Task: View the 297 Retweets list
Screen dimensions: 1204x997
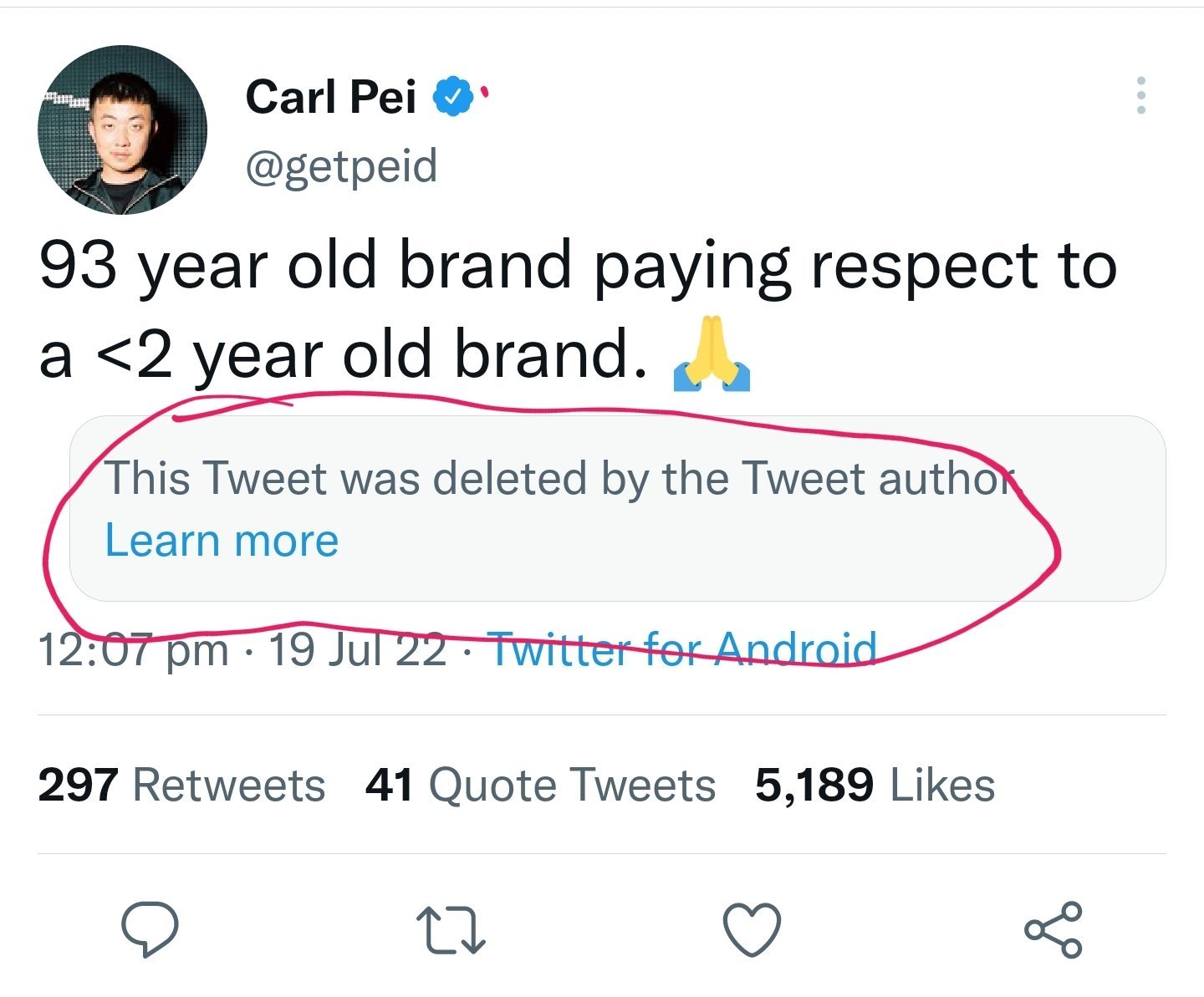Action: pyautogui.click(x=181, y=786)
